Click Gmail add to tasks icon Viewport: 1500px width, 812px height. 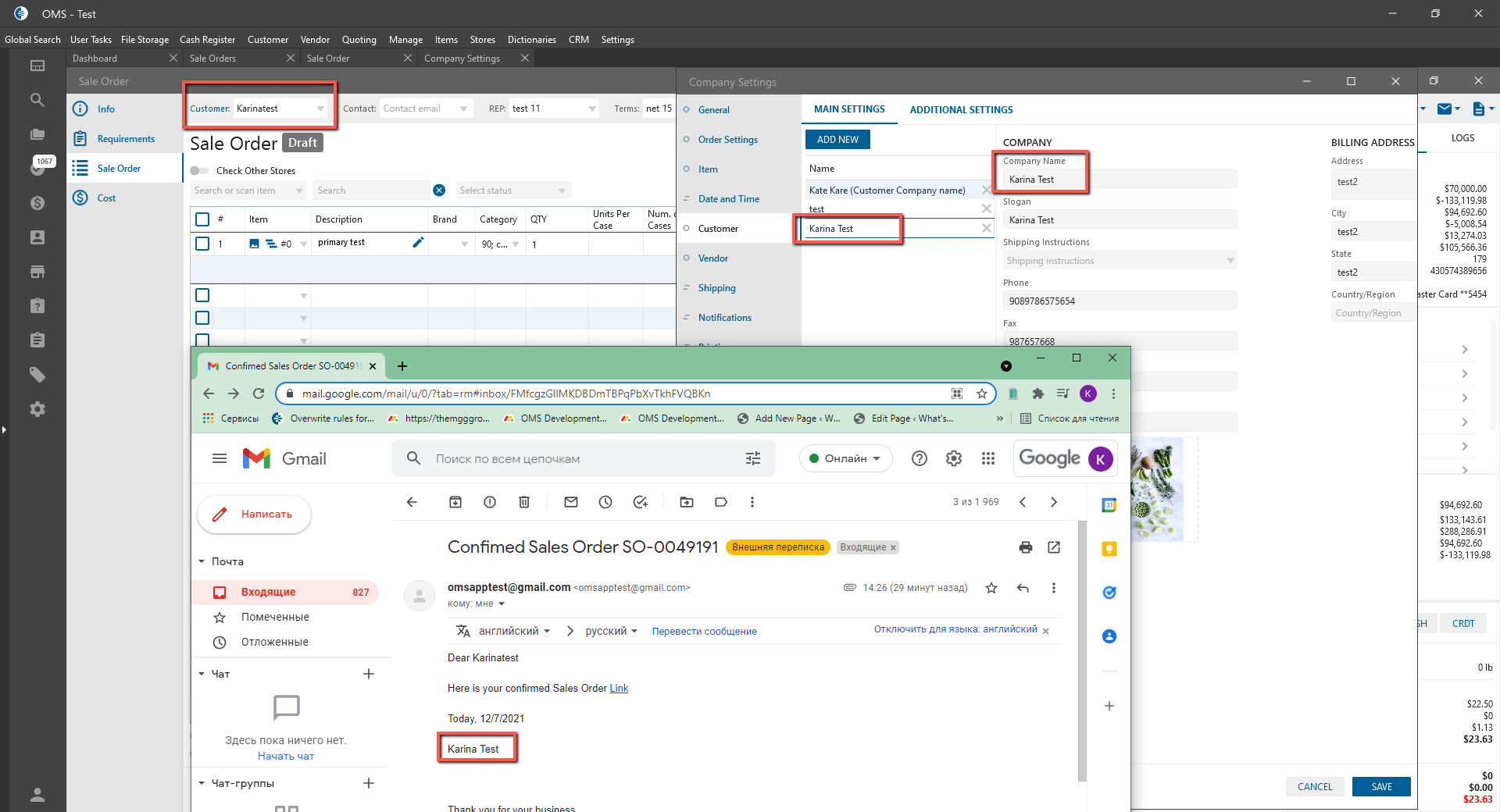pos(641,502)
